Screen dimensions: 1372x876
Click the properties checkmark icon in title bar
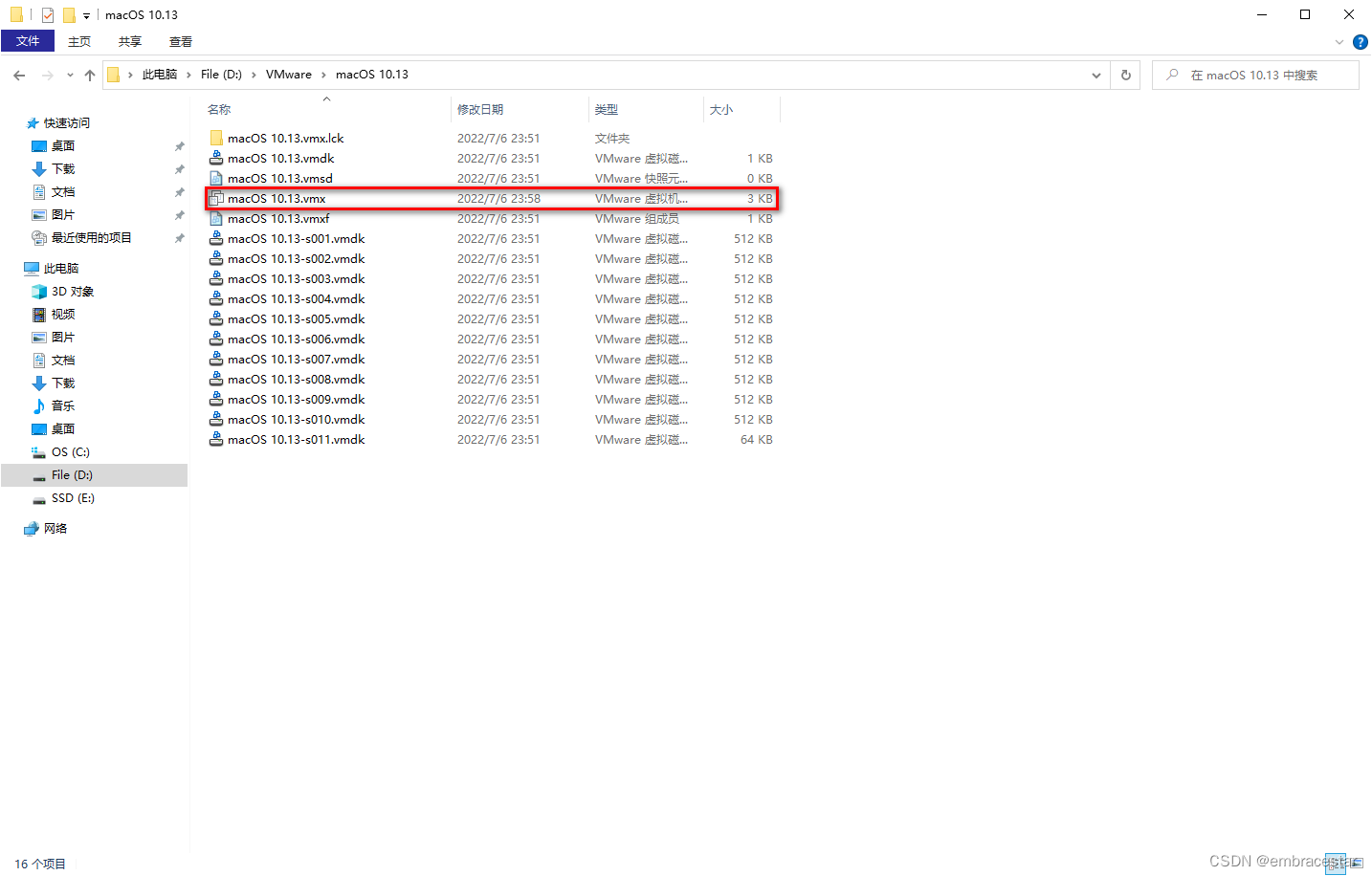pos(48,15)
